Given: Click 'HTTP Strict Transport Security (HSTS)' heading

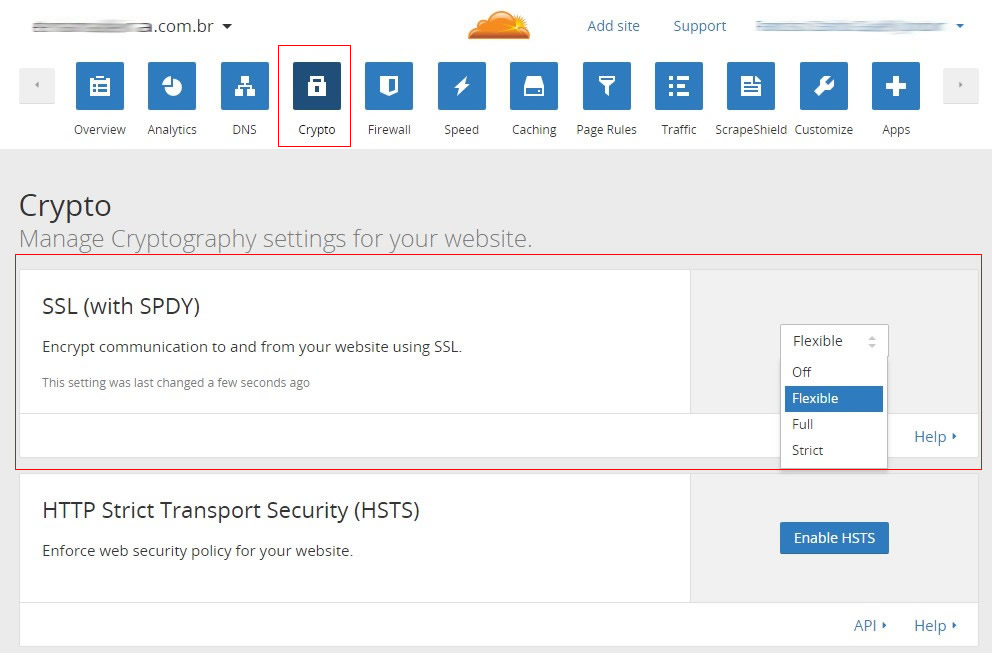Looking at the screenshot, I should (x=231, y=510).
